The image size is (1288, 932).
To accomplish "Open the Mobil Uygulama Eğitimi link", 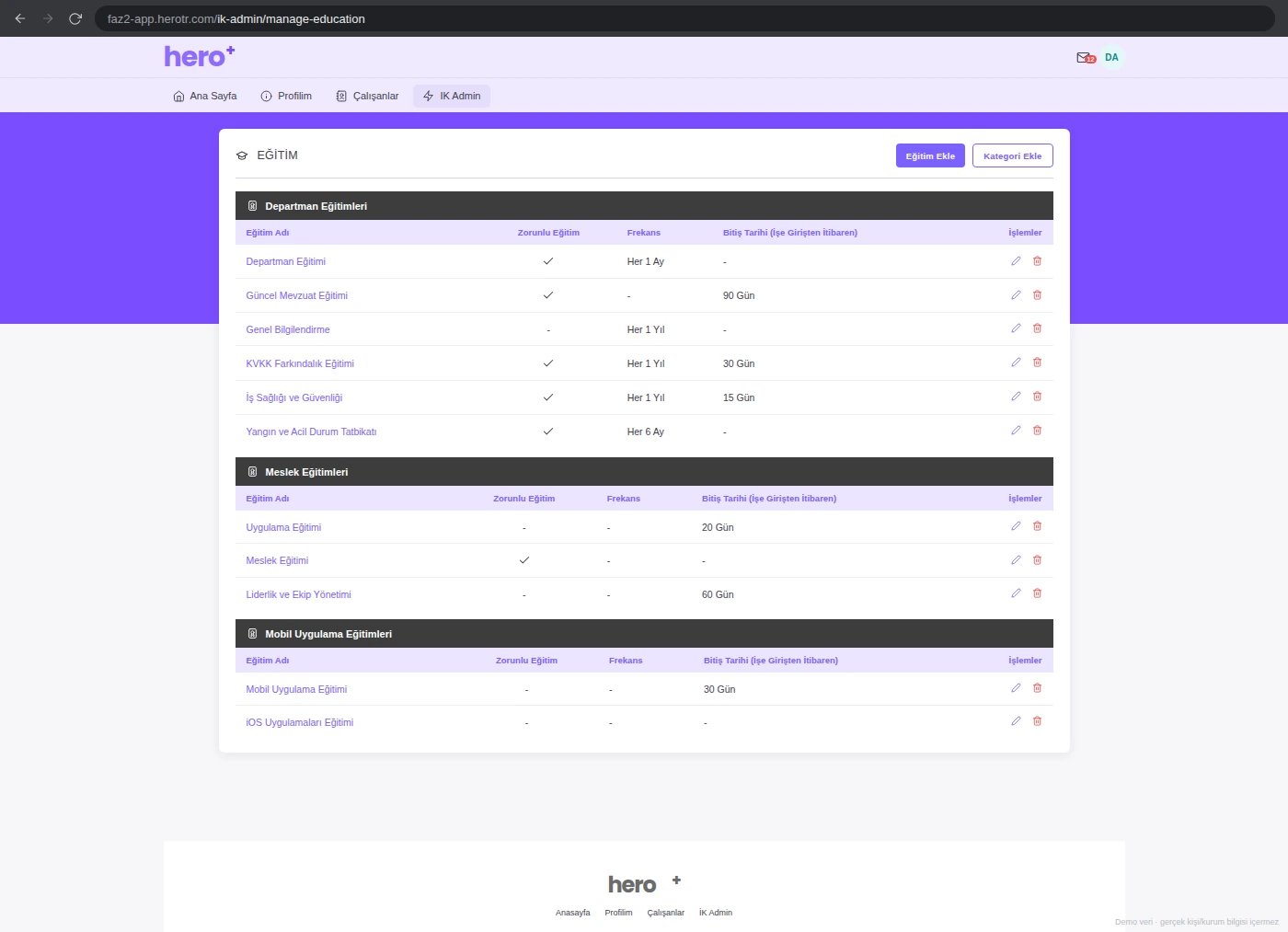I will click(296, 689).
